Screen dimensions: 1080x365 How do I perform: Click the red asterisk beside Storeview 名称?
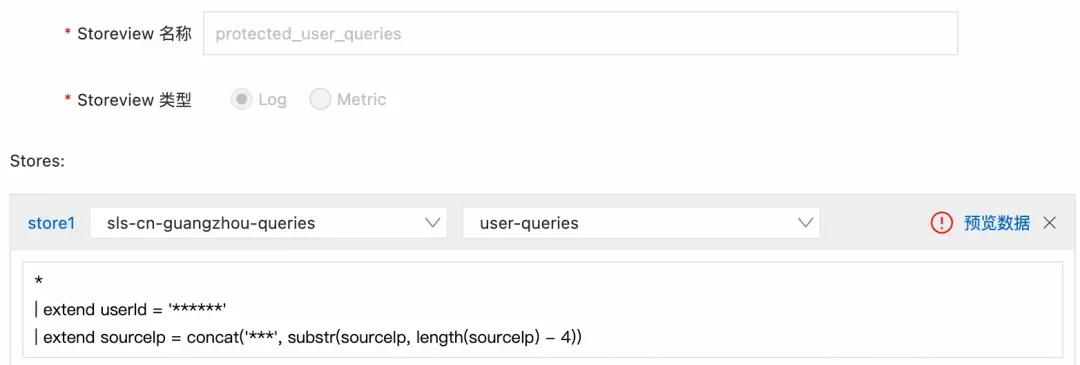coord(68,34)
